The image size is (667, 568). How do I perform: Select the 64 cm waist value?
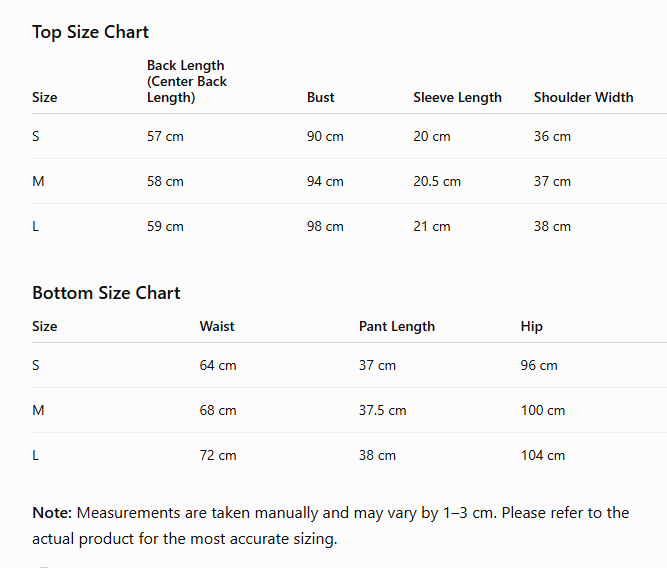218,365
